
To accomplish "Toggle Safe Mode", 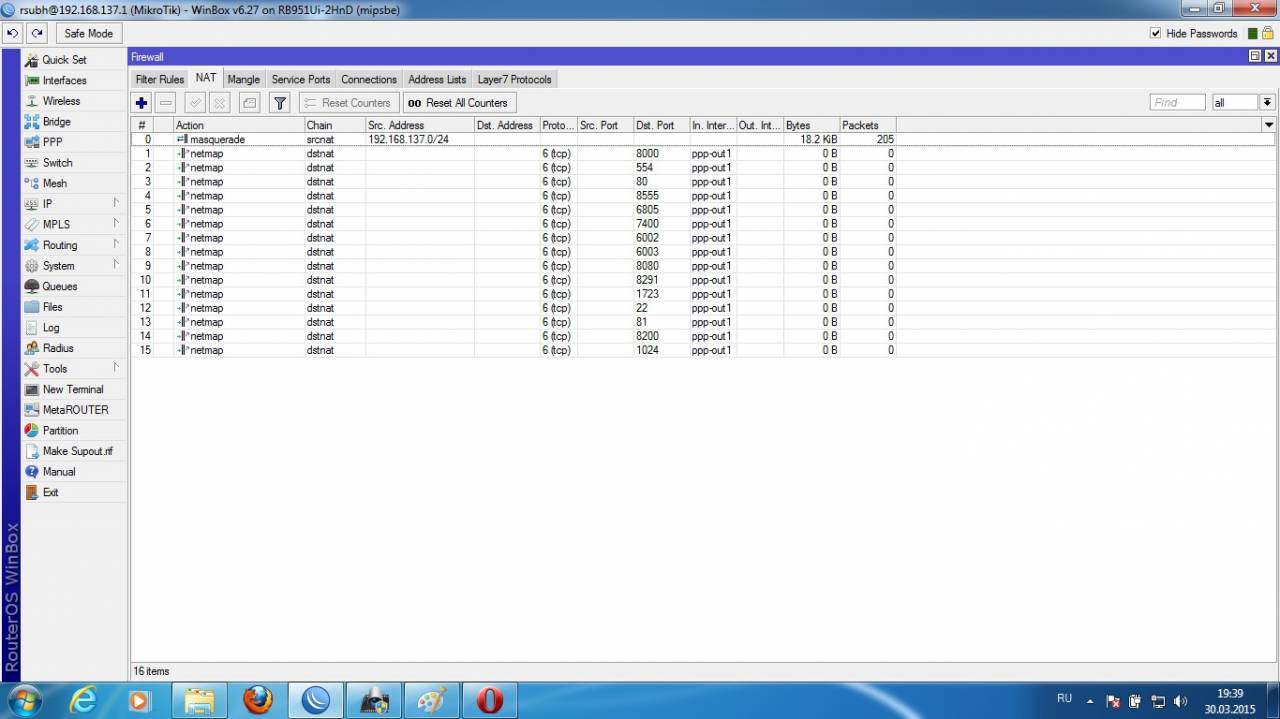I will point(88,33).
